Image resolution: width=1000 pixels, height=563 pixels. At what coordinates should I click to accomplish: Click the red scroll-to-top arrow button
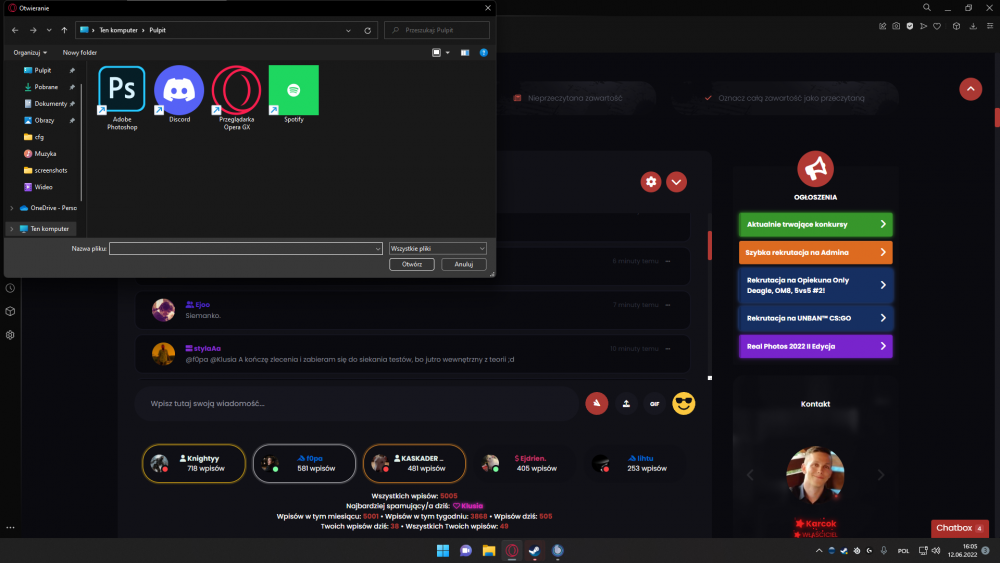coord(971,89)
